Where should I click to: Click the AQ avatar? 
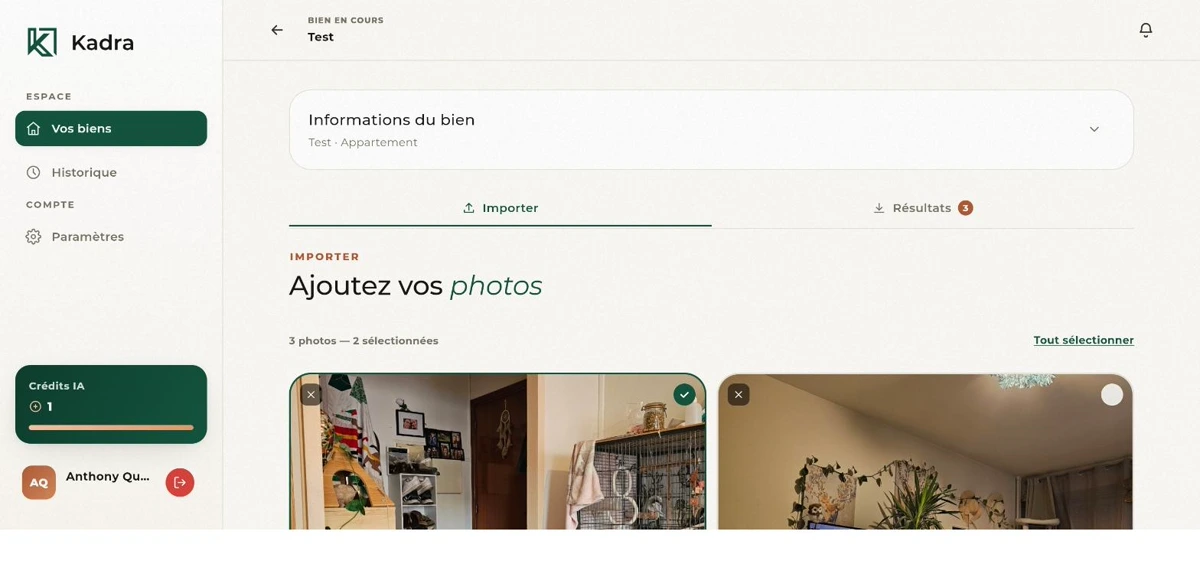(x=39, y=482)
